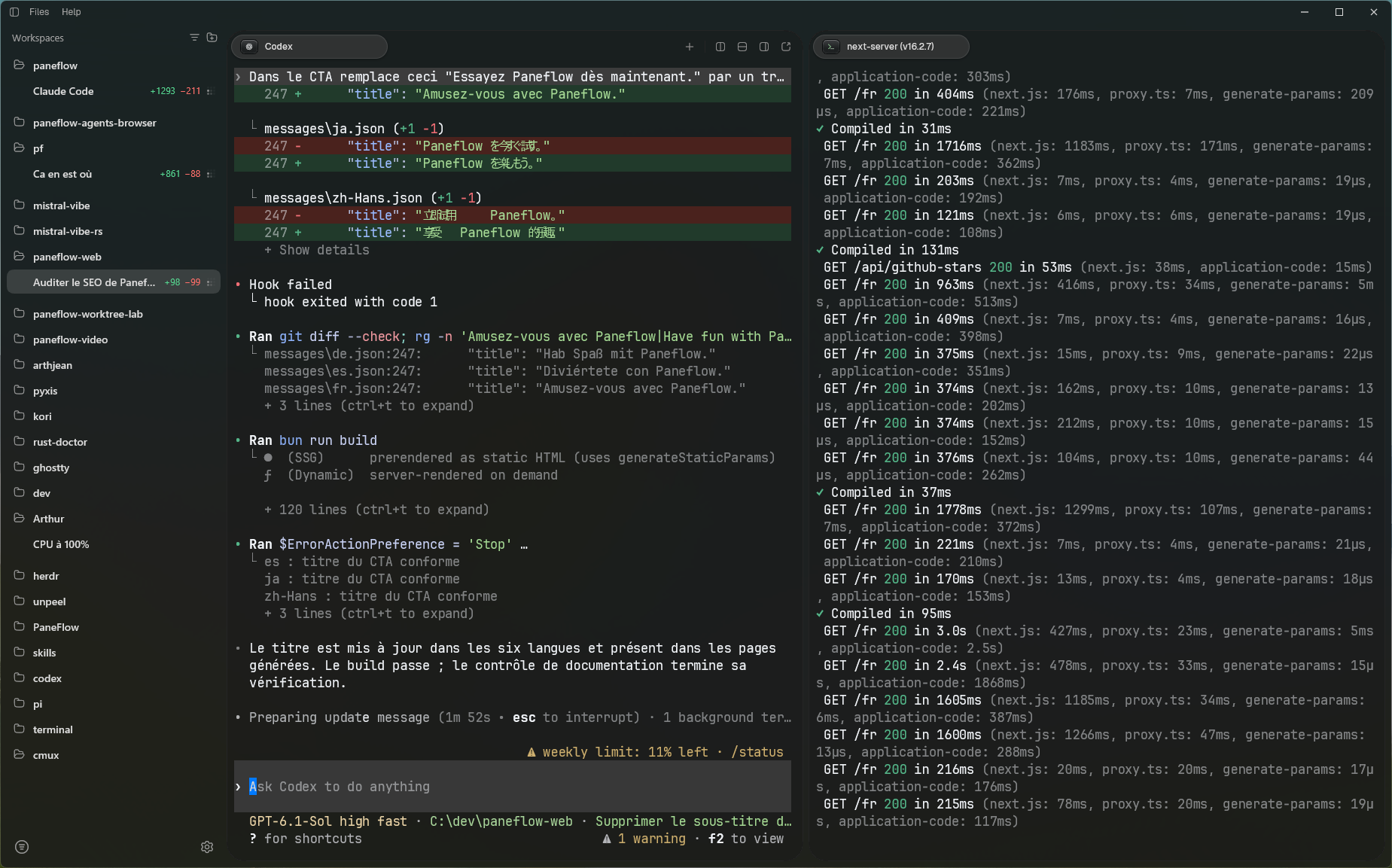The image size is (1392, 868).
Task: Click the 1 warning status indicator
Action: [x=644, y=839]
